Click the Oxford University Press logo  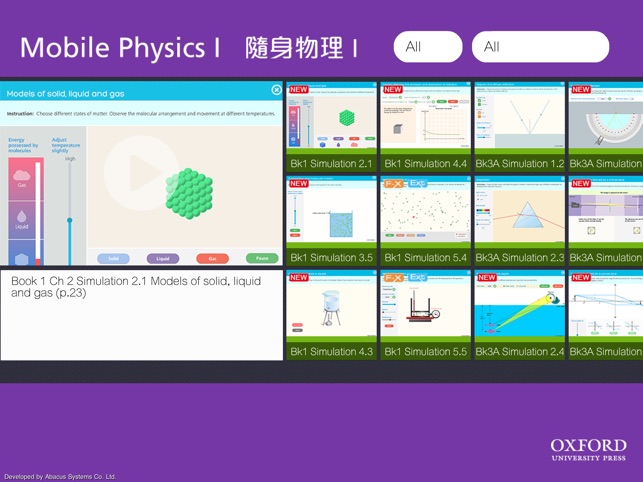tap(588, 450)
